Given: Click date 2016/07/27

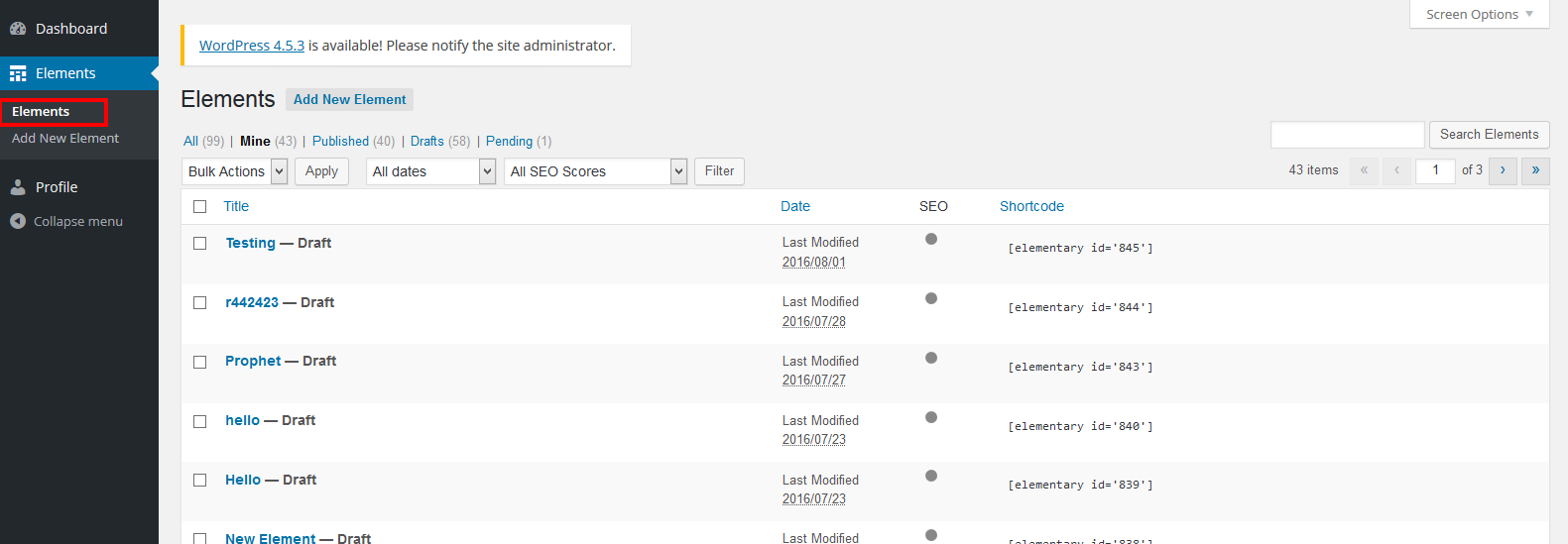Looking at the screenshot, I should 814,380.
